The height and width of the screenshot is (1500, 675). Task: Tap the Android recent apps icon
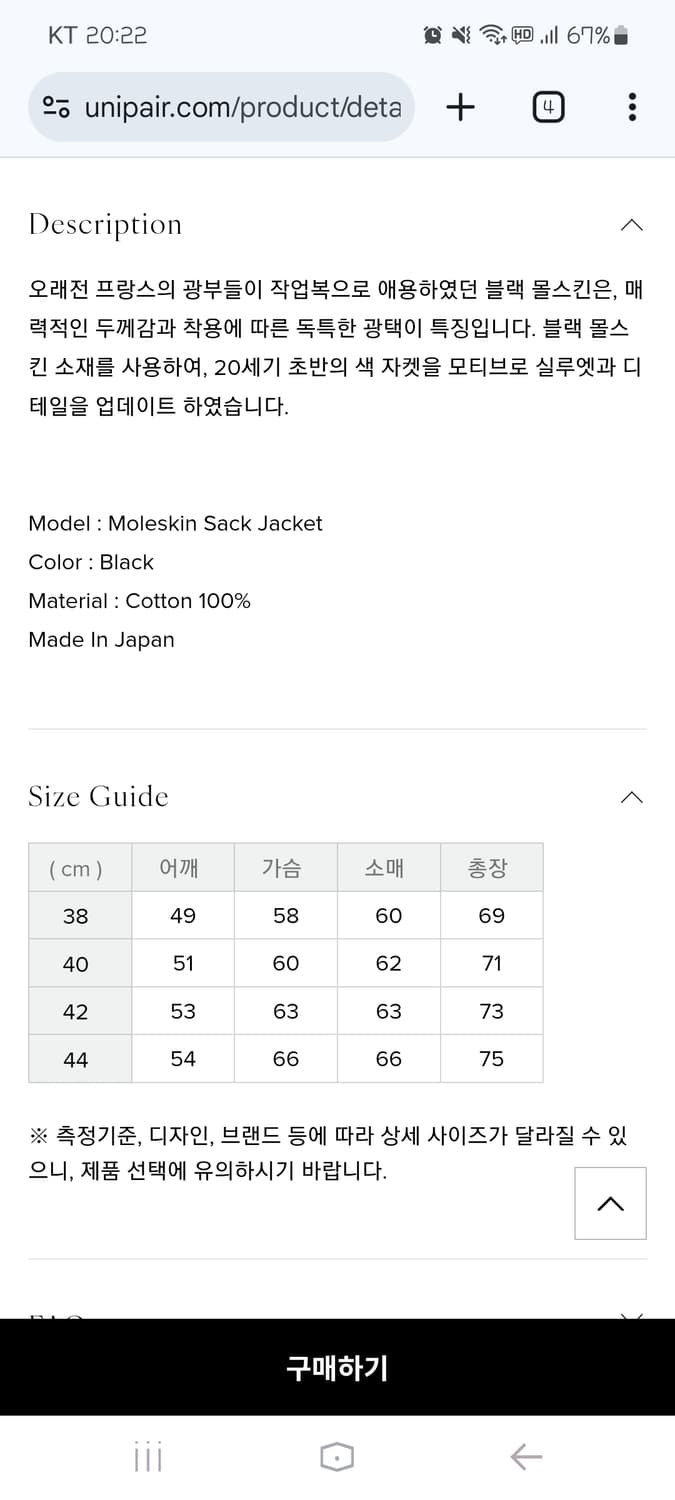coord(148,1457)
